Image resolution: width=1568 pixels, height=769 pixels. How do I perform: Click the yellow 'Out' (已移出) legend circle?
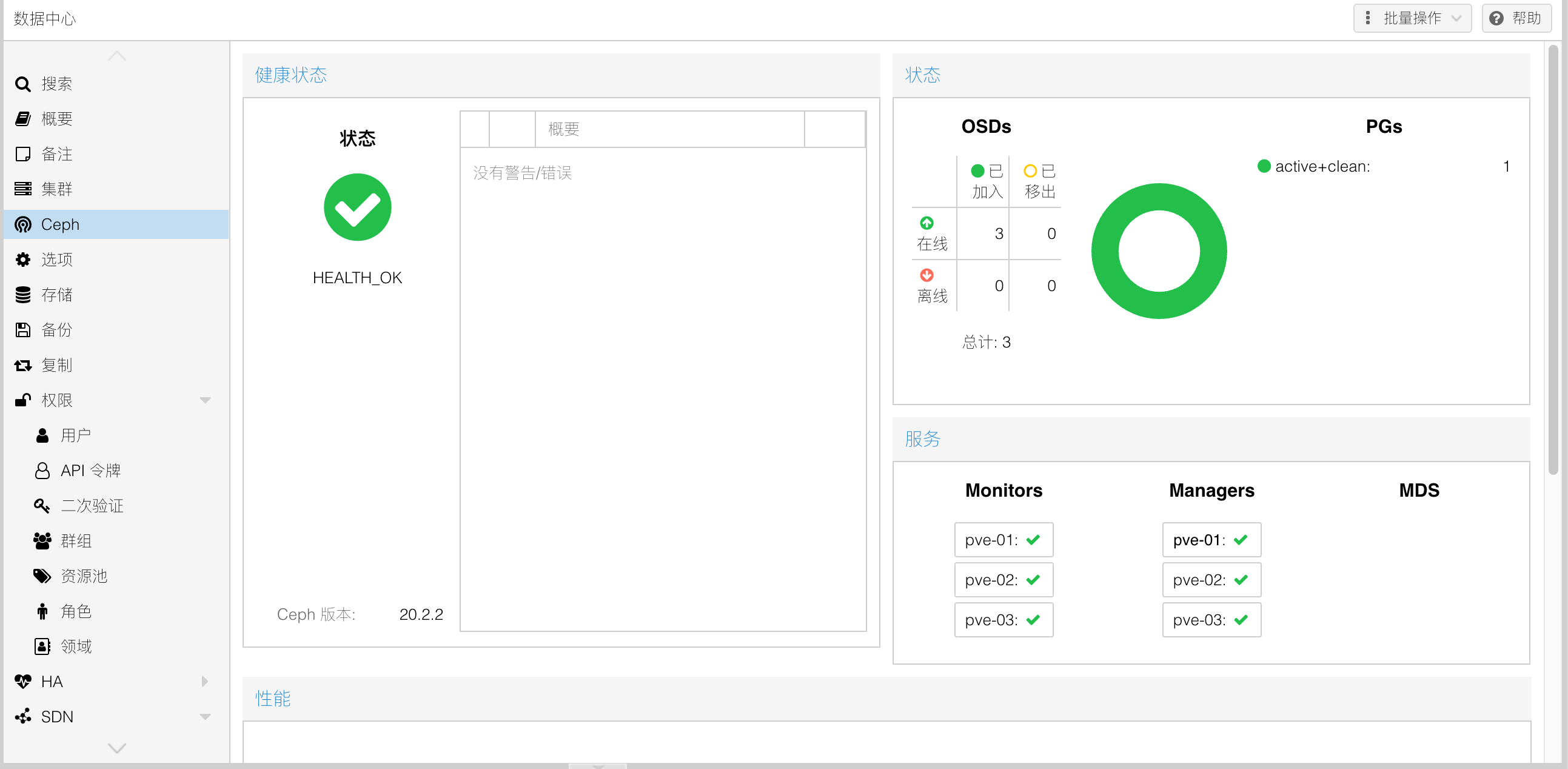[x=1030, y=170]
